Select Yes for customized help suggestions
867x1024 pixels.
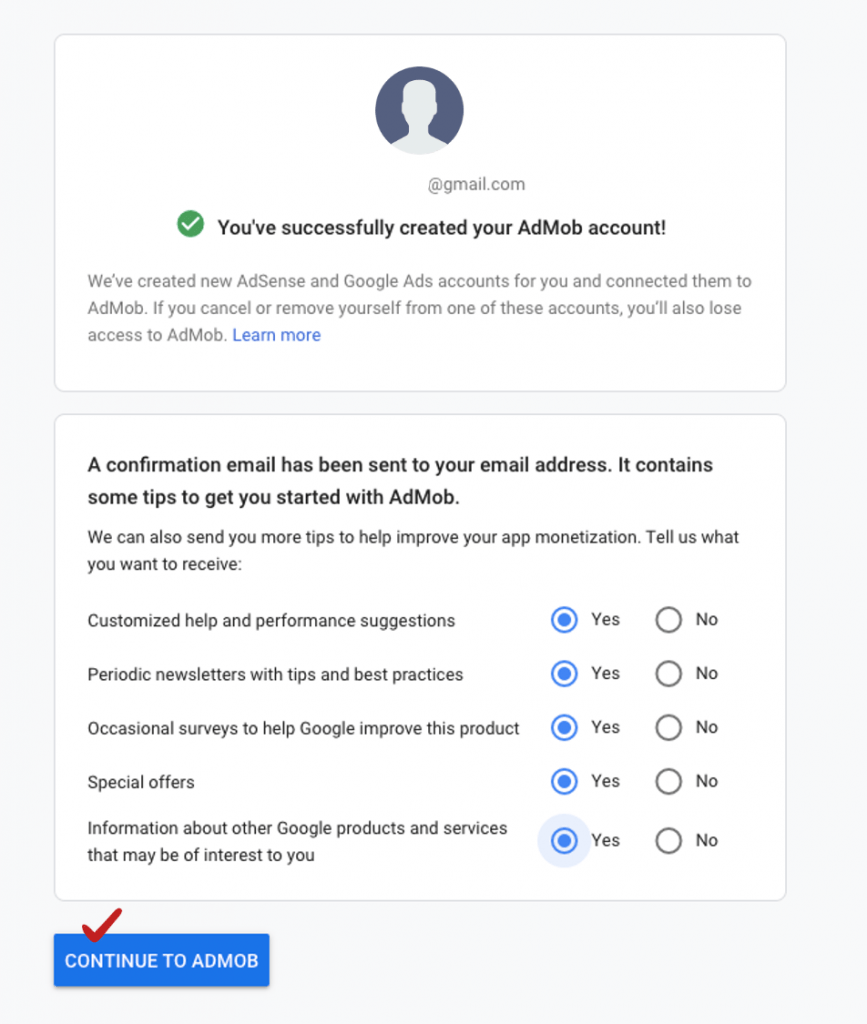562,620
